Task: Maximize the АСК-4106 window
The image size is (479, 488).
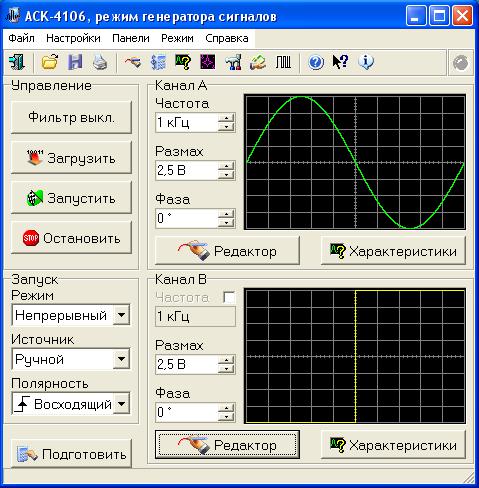Action: (439, 16)
